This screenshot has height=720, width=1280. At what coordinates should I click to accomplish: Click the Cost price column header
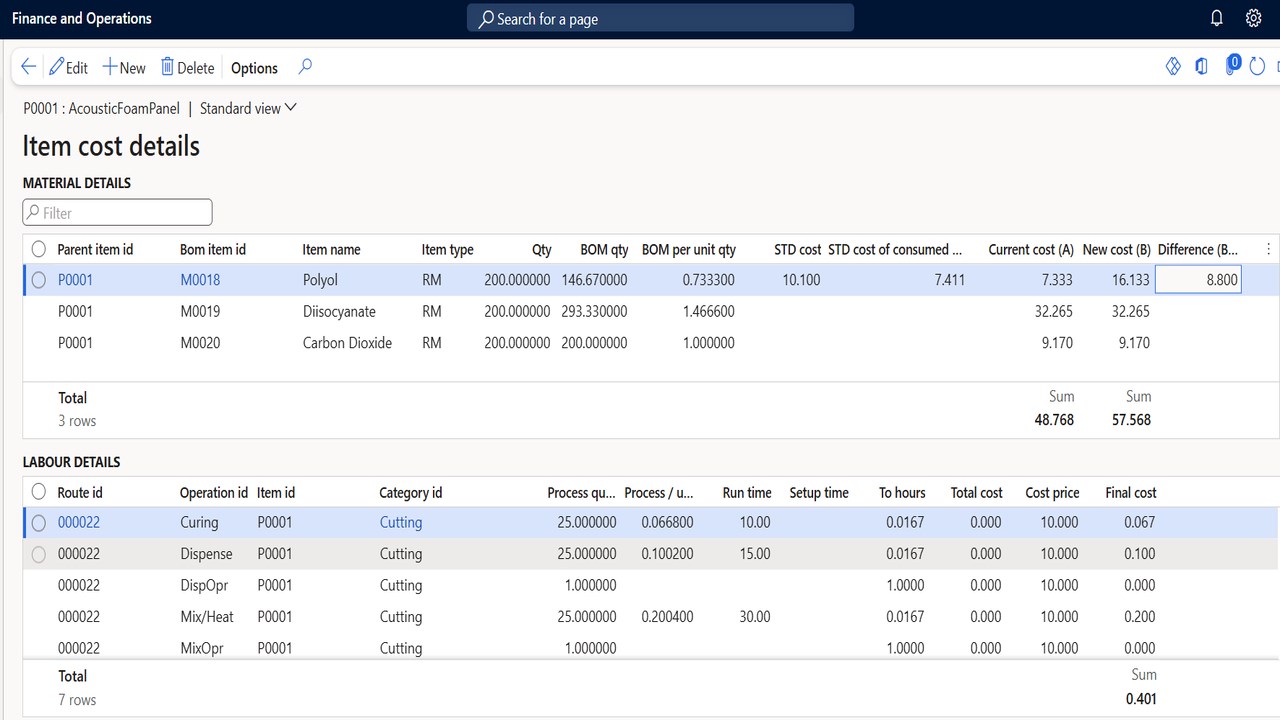point(1052,492)
